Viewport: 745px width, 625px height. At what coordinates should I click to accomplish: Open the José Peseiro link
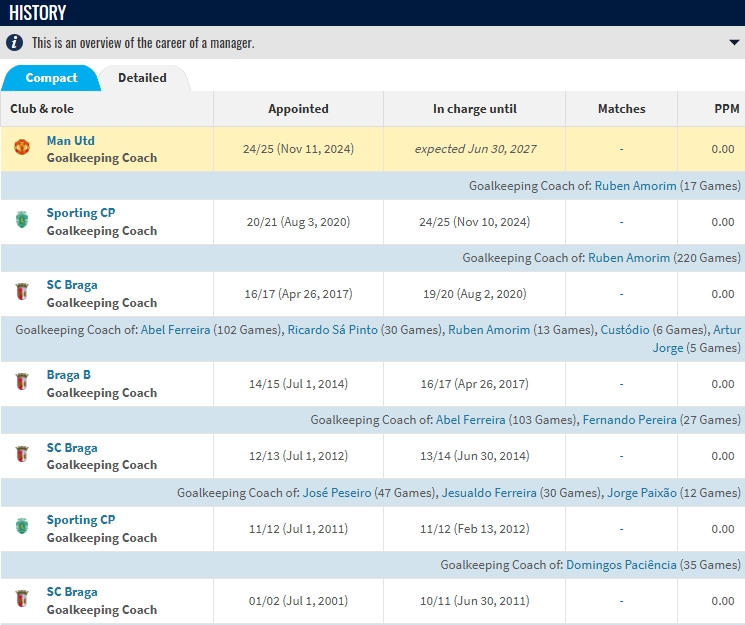tap(337, 493)
